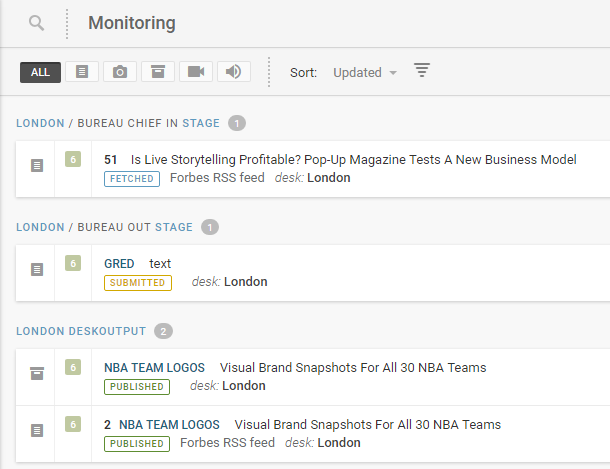Screen dimensions: 610x469
Task: Select the Live Storytelling Forbes article
Action: (x=353, y=159)
